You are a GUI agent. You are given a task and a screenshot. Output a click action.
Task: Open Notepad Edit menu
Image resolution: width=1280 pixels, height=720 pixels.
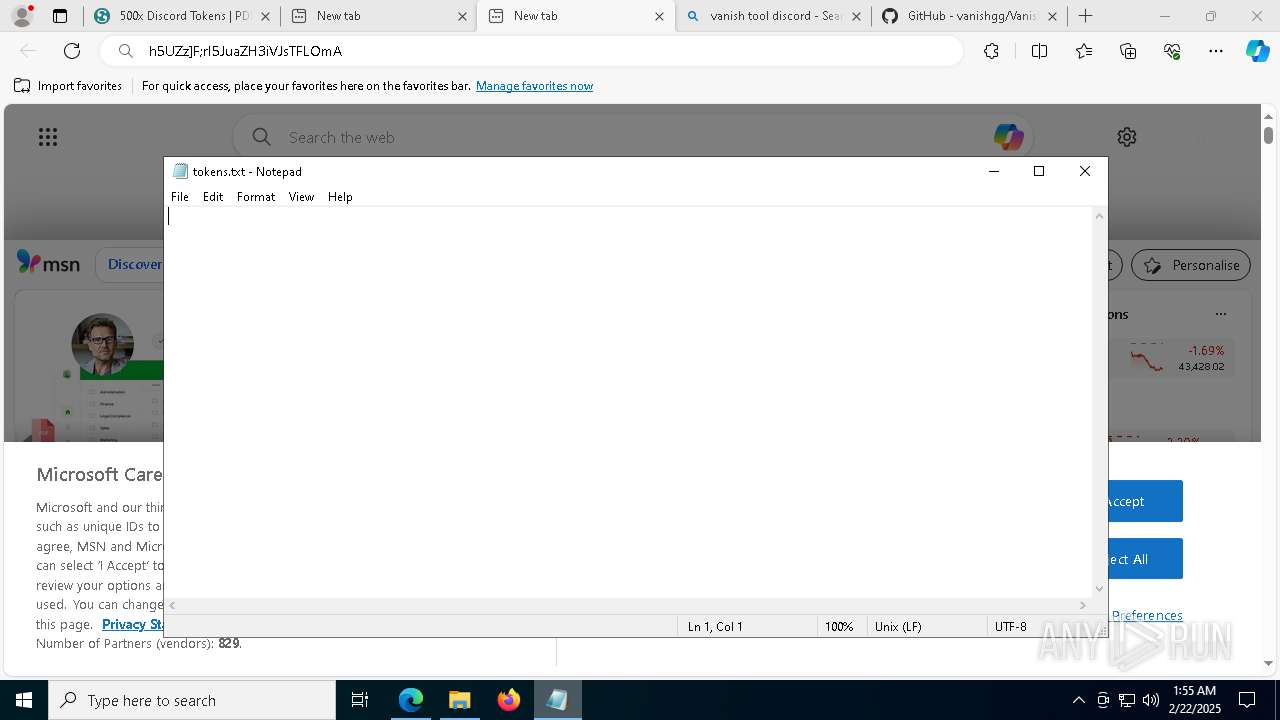(213, 197)
